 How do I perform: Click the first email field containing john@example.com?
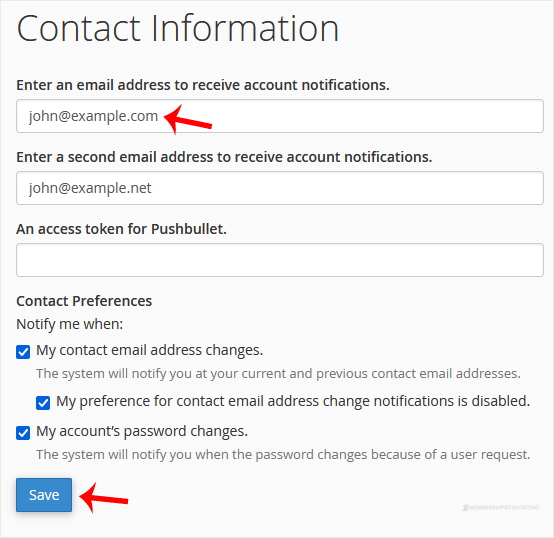279,116
